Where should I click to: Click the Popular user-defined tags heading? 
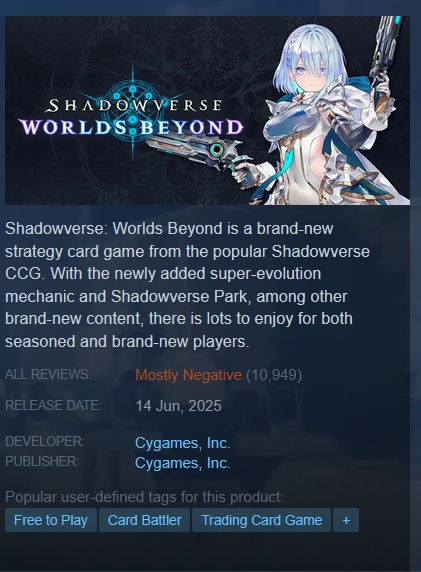[144, 497]
